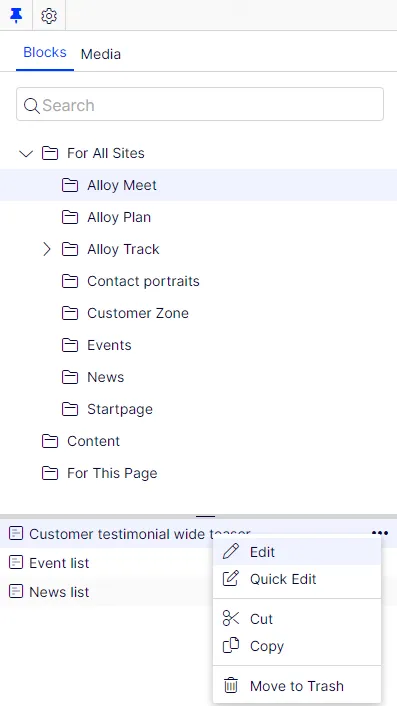Click the splitter handle above block list
Viewport: 397px width, 706px height.
point(206,516)
